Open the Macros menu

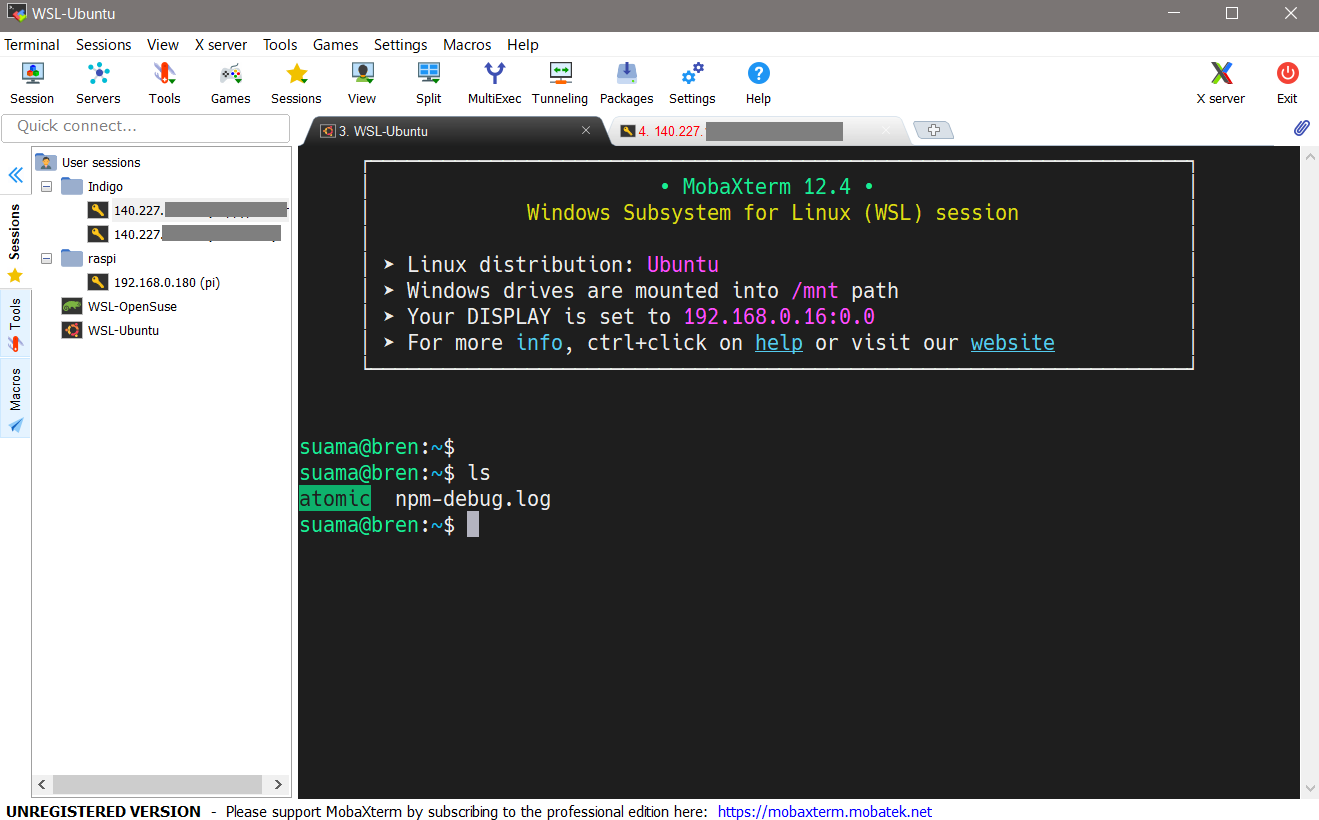point(466,44)
